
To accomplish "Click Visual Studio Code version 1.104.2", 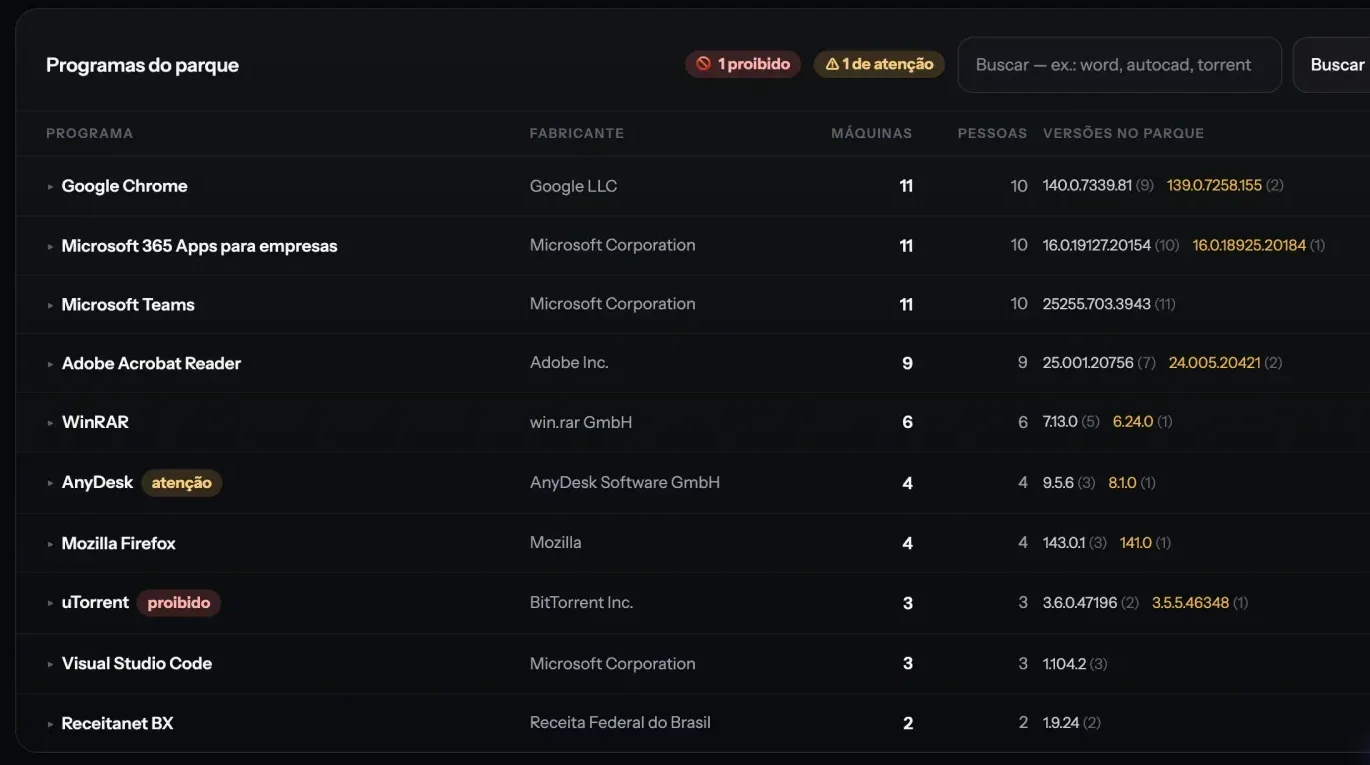I will (1064, 664).
